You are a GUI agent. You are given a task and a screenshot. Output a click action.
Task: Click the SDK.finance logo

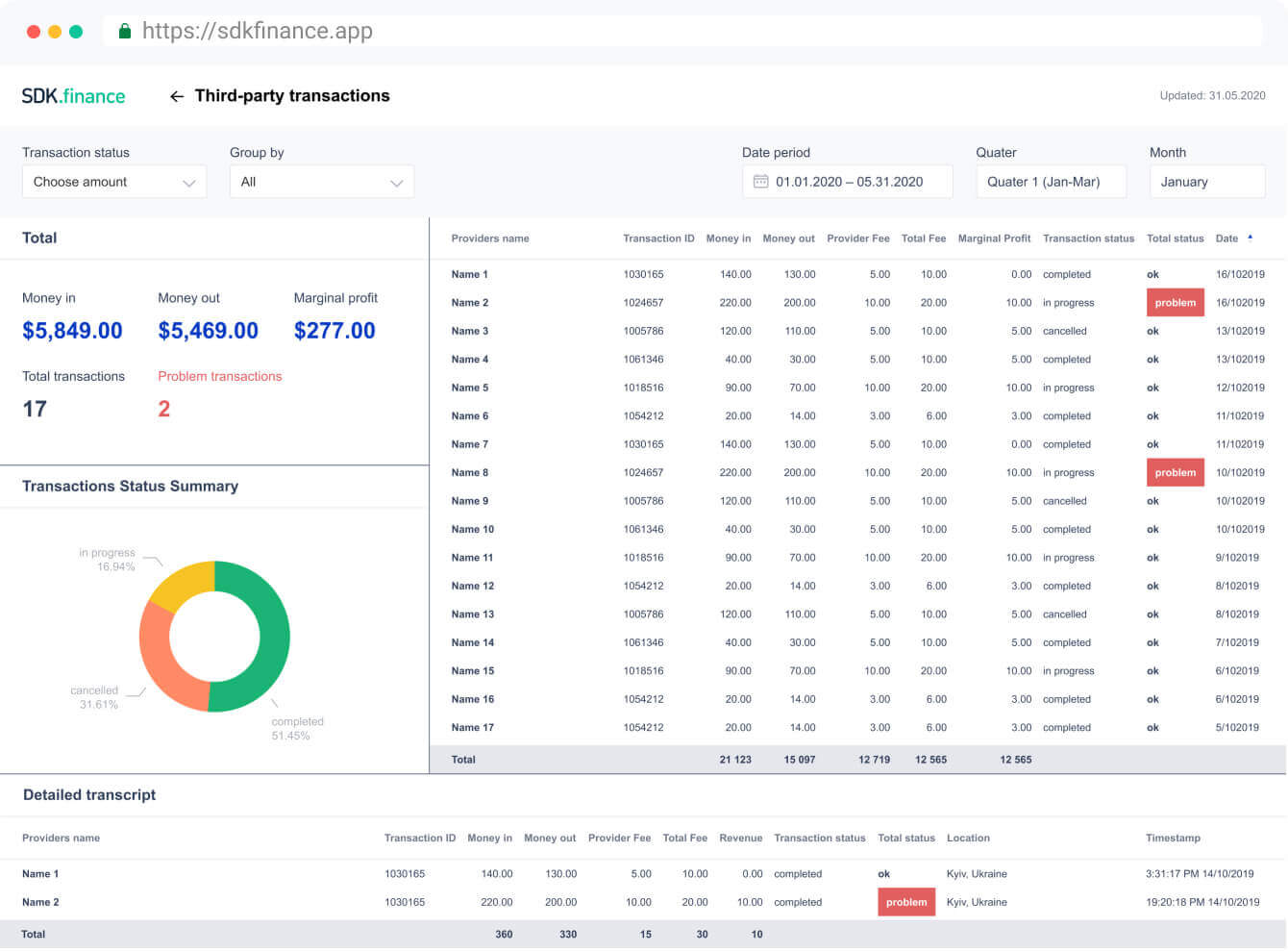pos(73,96)
